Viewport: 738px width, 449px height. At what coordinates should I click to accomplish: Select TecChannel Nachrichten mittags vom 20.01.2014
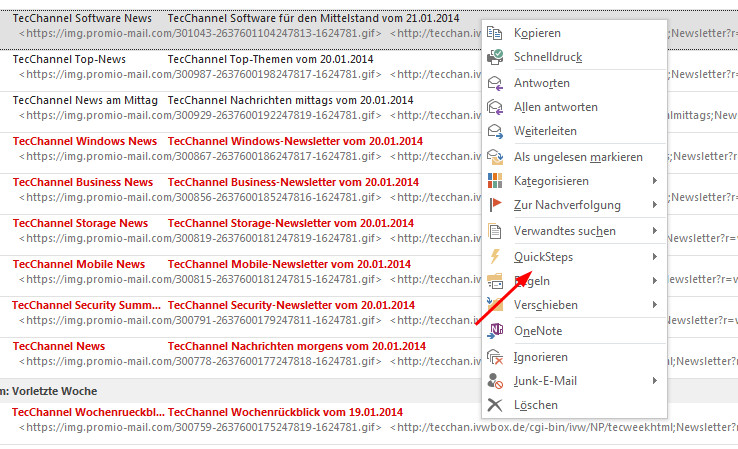[x=290, y=100]
